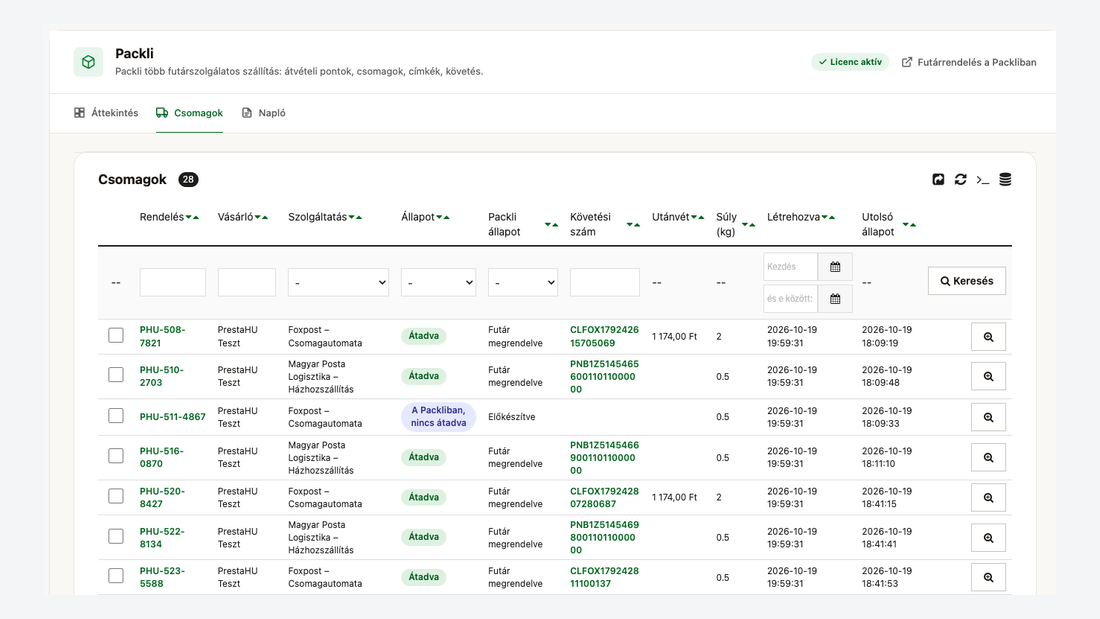Sort Vásárló column descending with down arrow
Screen dimensions: 1100x619
pyautogui.click(x=258, y=218)
